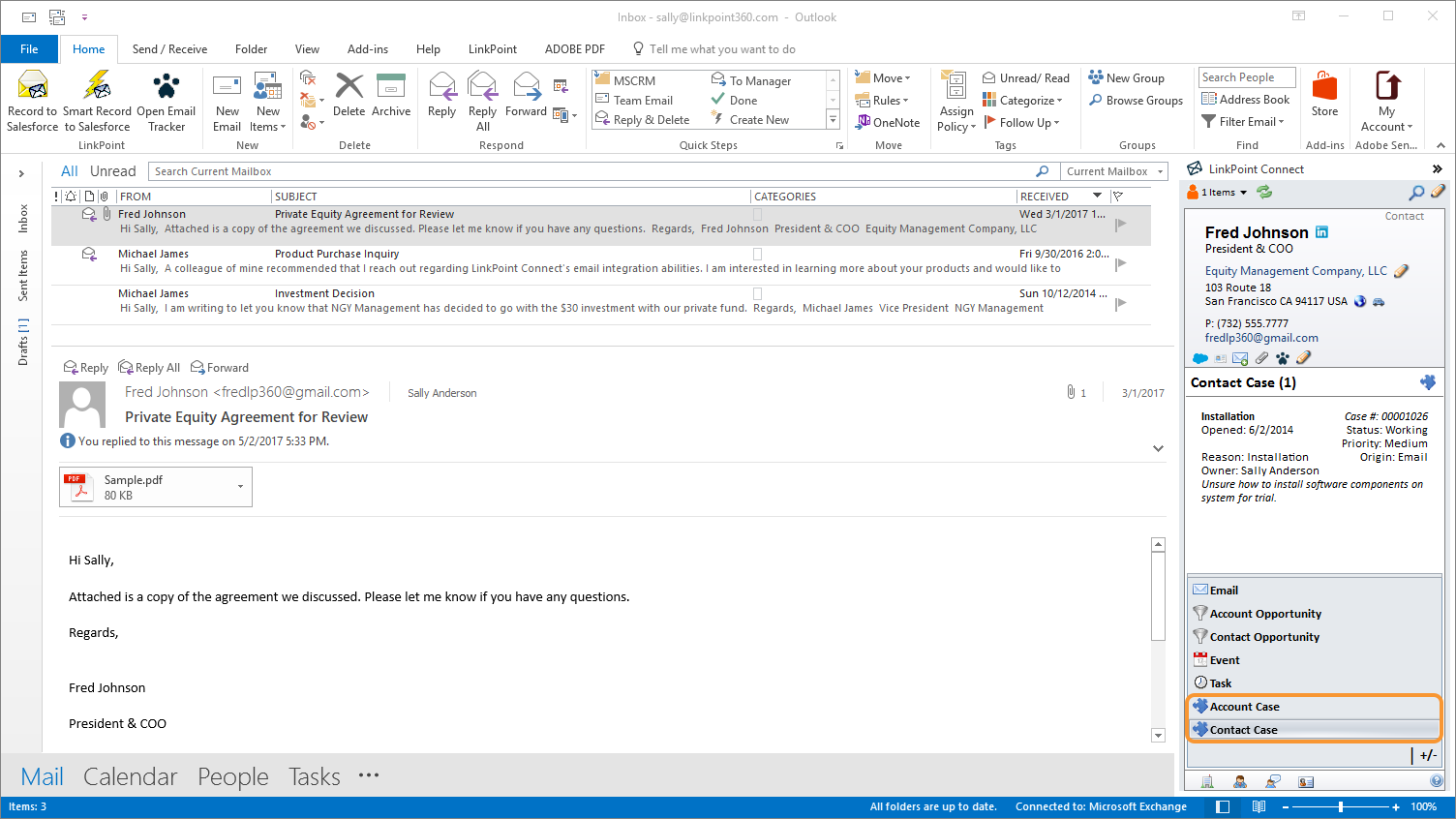Click LinkPoint Connect search magnifier
This screenshot has width=1456, height=819.
pyautogui.click(x=1416, y=193)
